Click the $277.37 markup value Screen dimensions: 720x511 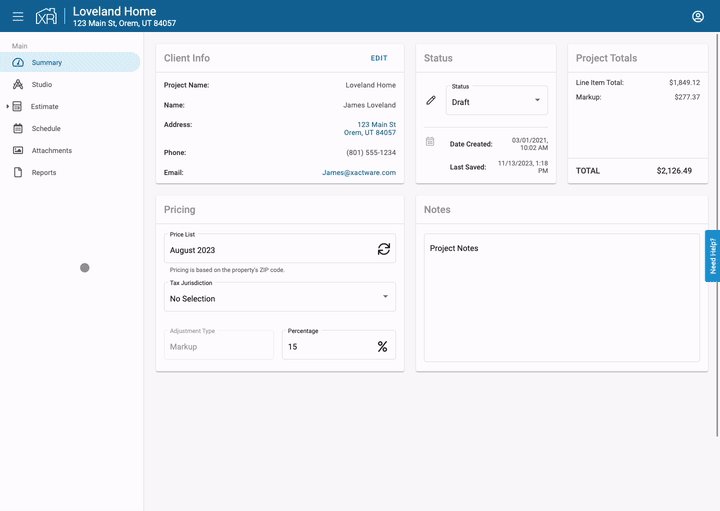pyautogui.click(x=687, y=97)
